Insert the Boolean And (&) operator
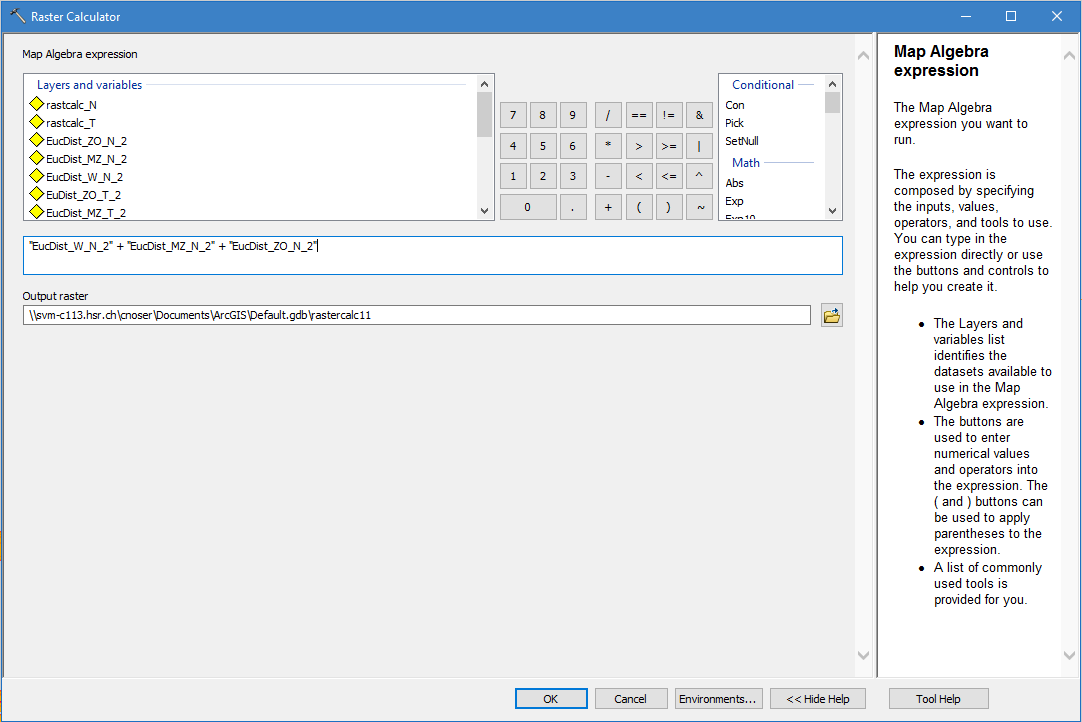 click(x=699, y=115)
